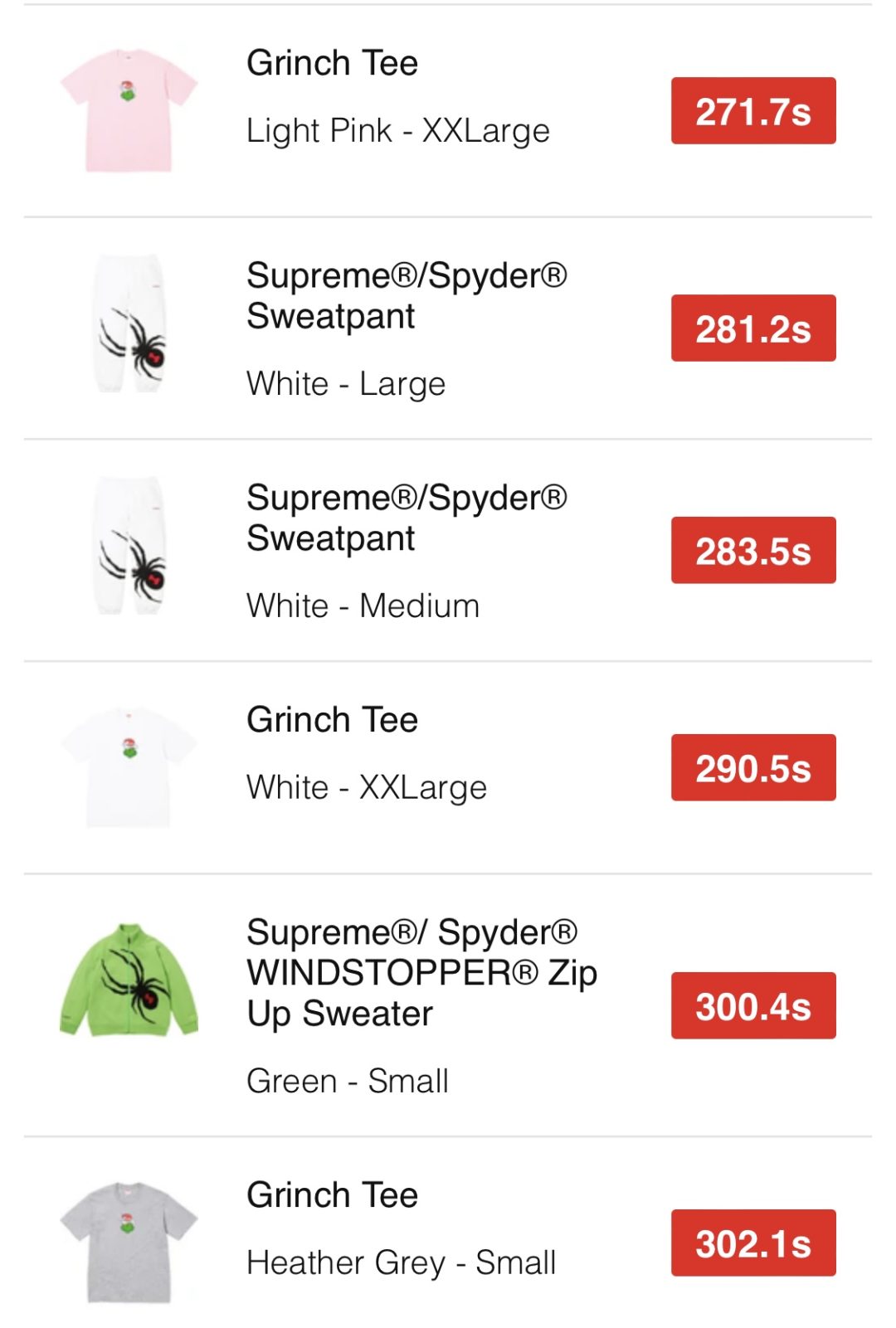Click the 271.7s red badge
The width and height of the screenshot is (896, 1328).
pyautogui.click(x=752, y=111)
